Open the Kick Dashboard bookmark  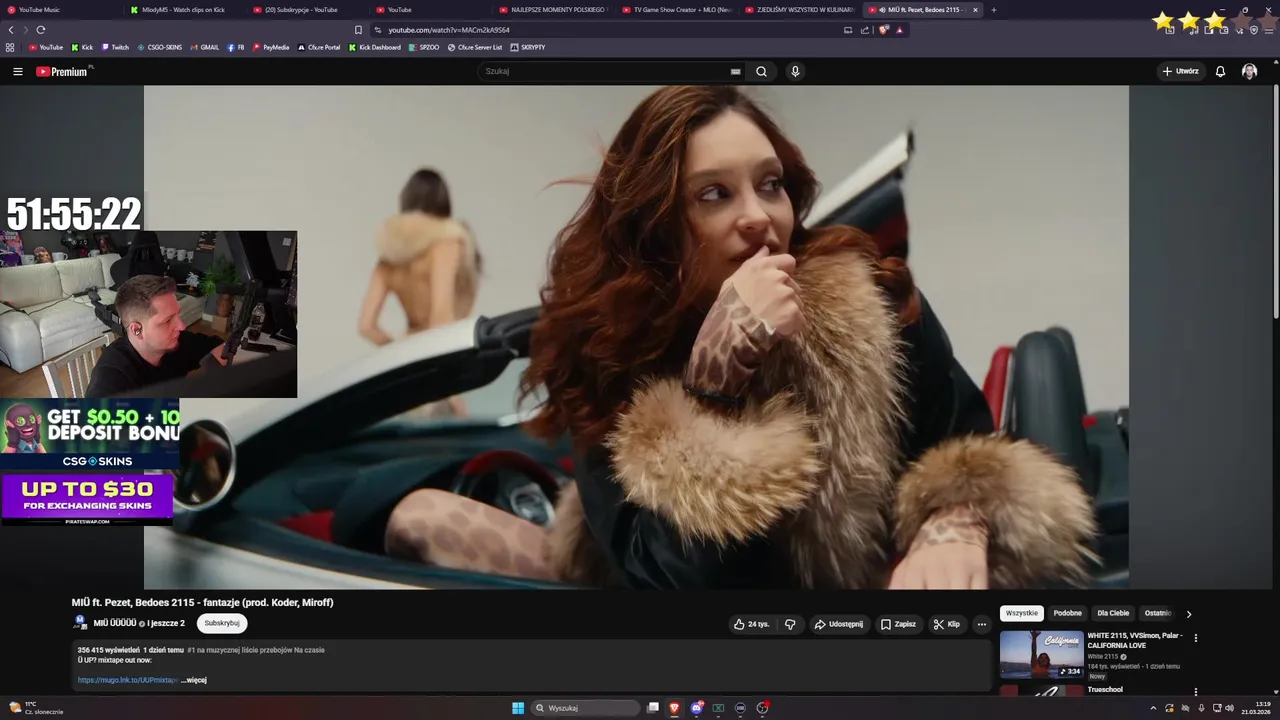point(375,47)
